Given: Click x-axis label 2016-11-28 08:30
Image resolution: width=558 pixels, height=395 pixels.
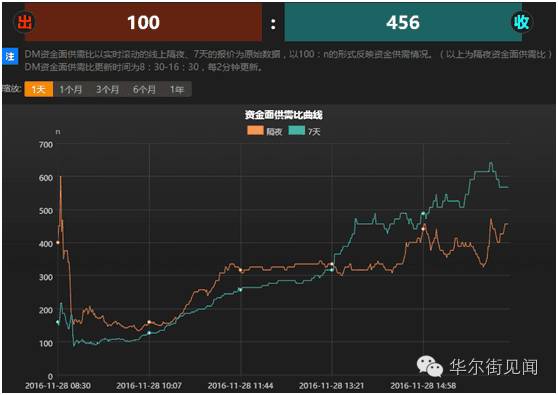Looking at the screenshot, I should 58,386.
